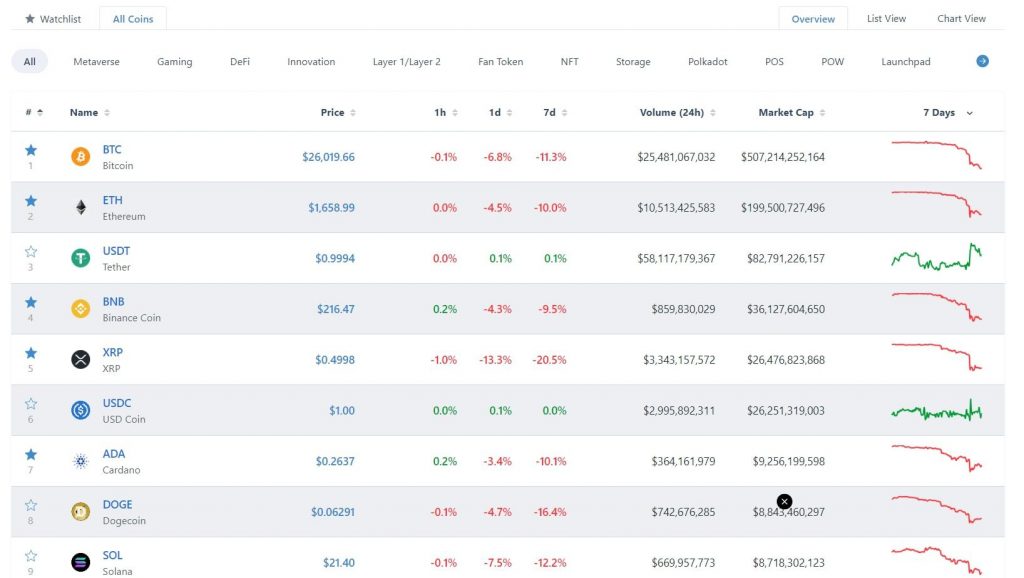Sort by 7d change column
Image resolution: width=1024 pixels, height=578 pixels.
(555, 112)
